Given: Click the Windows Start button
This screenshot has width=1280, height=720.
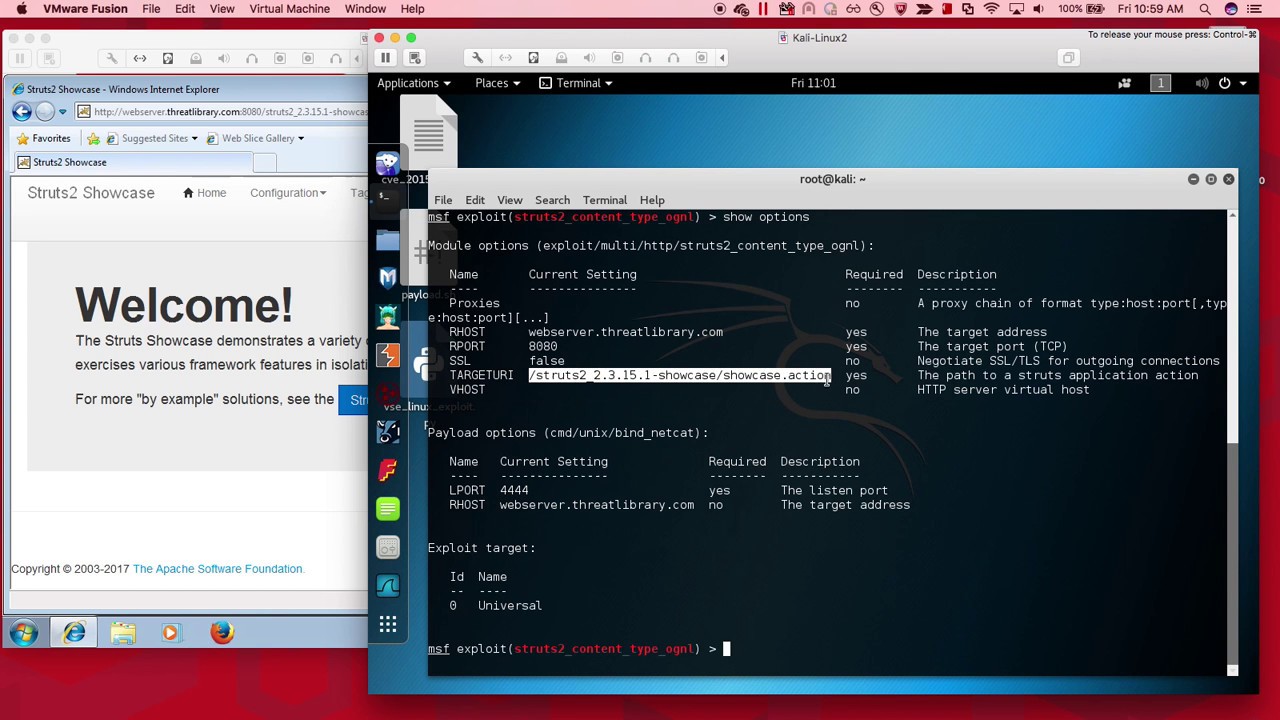Looking at the screenshot, I should [x=25, y=633].
